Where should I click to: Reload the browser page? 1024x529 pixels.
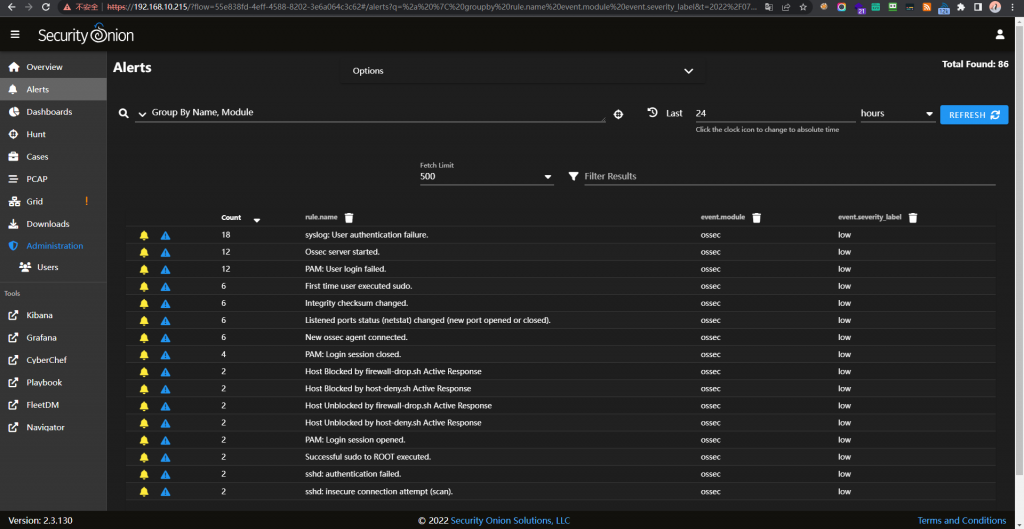coord(45,7)
